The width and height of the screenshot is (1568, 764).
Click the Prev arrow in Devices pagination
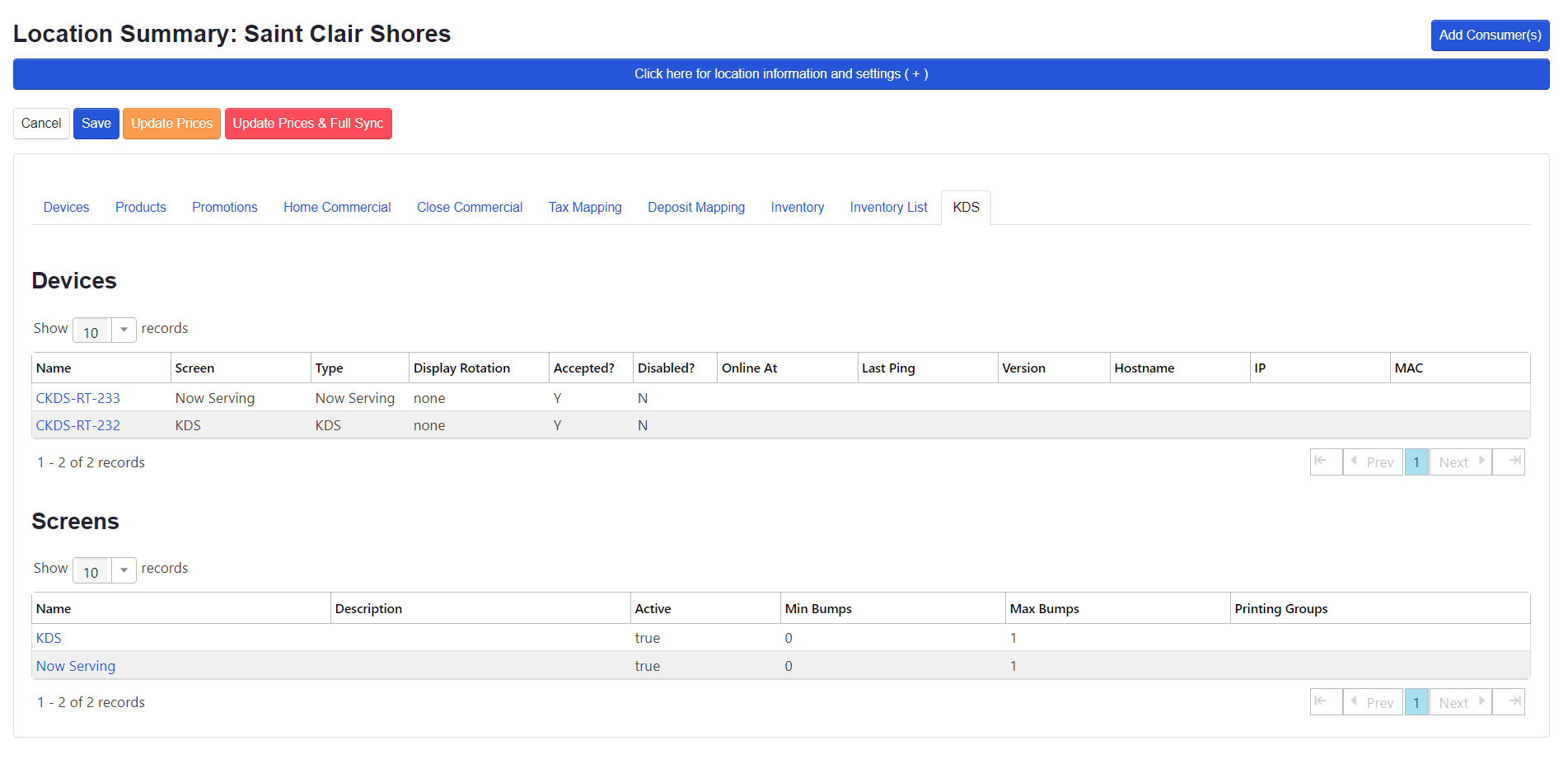click(x=1372, y=462)
